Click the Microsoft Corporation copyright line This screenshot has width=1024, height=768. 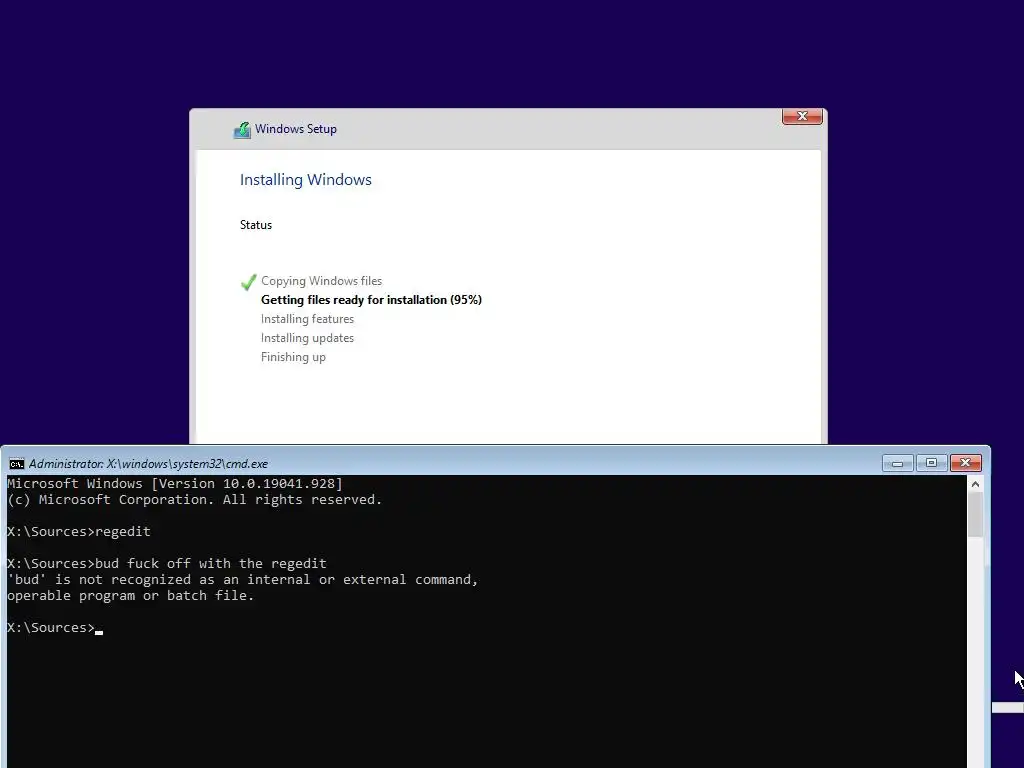tap(194, 500)
